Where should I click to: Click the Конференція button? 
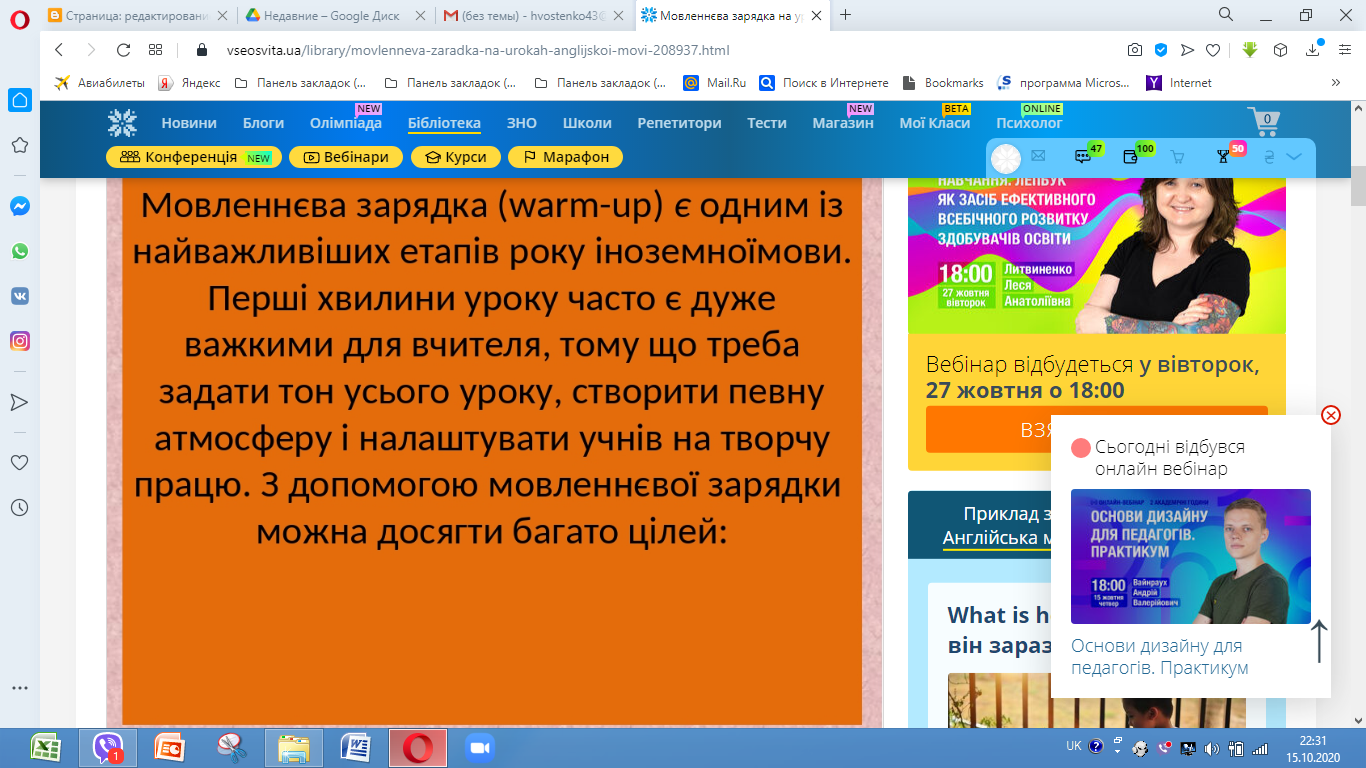pyautogui.click(x=194, y=157)
